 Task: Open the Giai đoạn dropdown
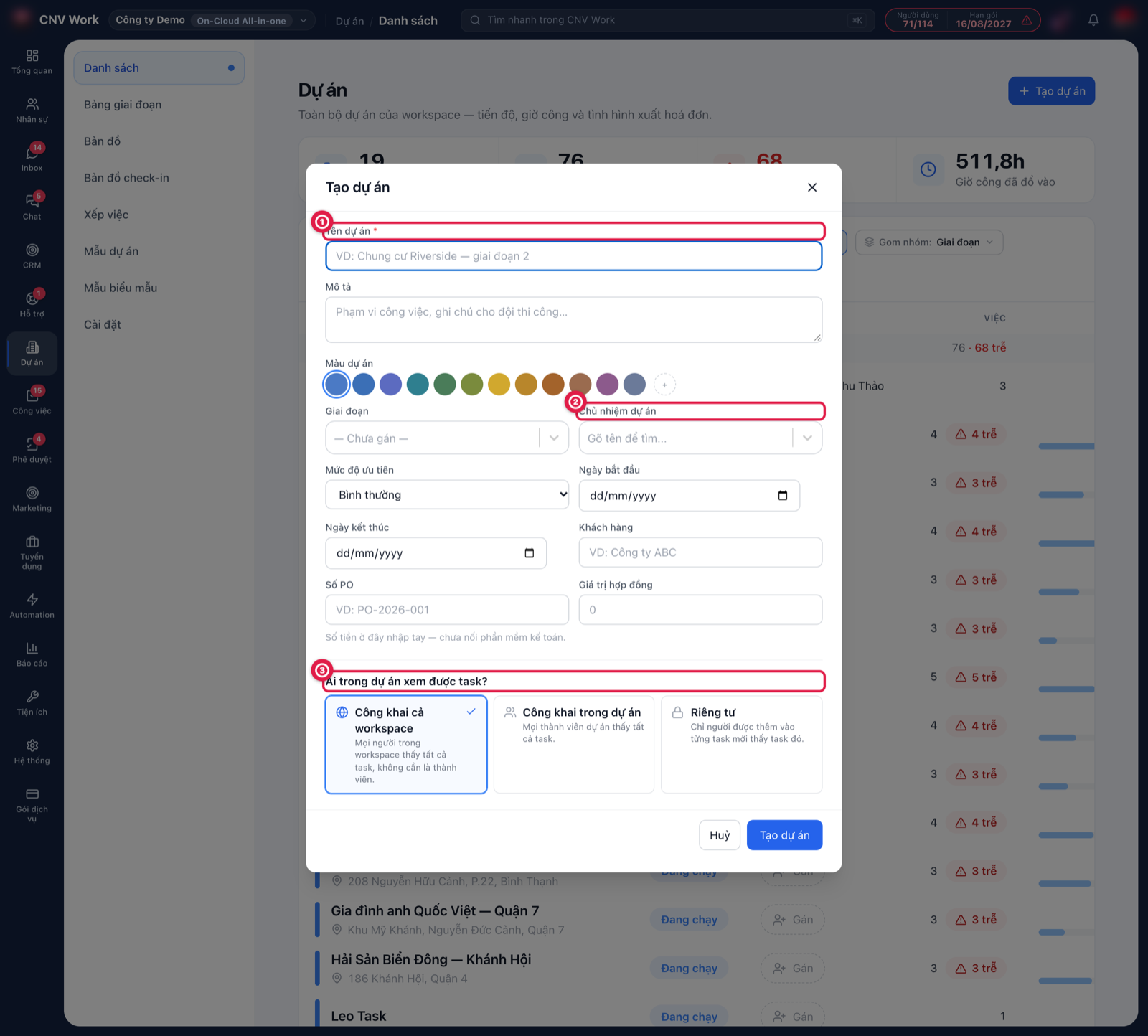tap(447, 438)
